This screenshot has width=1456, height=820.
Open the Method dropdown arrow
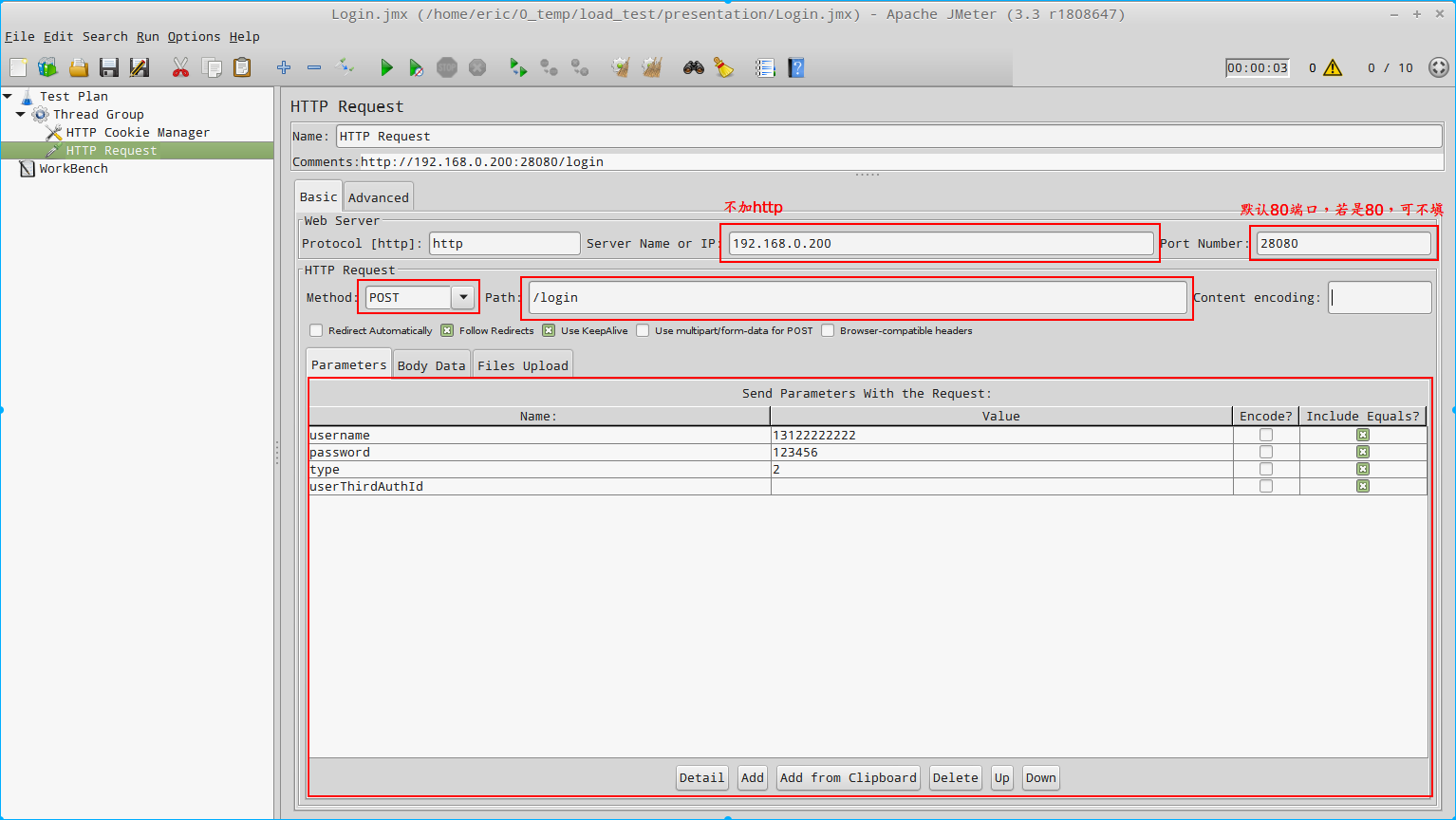[463, 297]
